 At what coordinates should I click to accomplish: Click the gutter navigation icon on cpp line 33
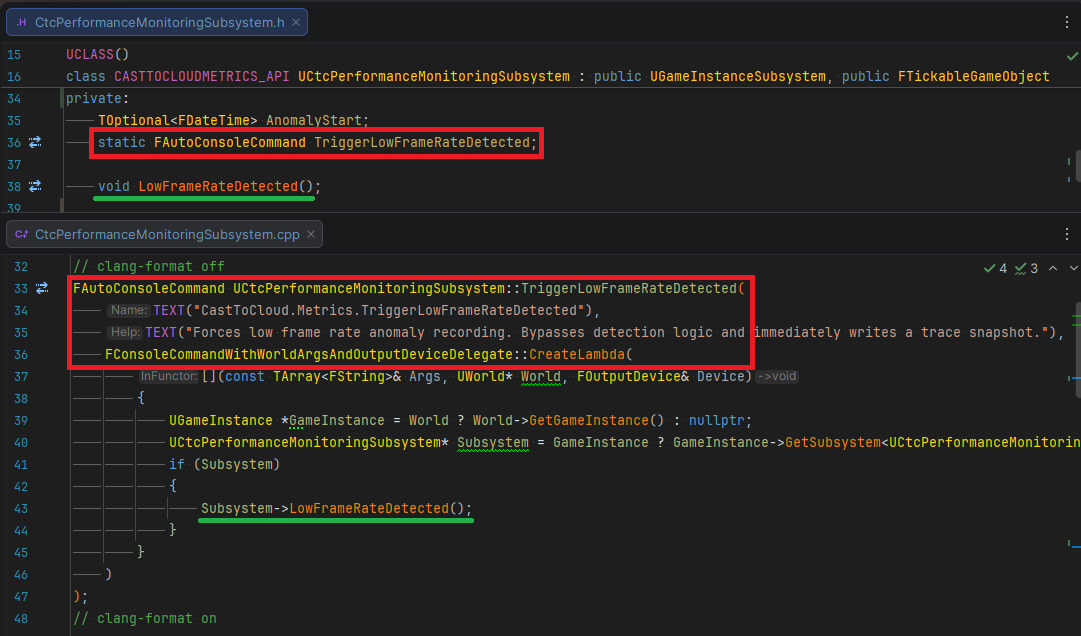pyautogui.click(x=42, y=288)
